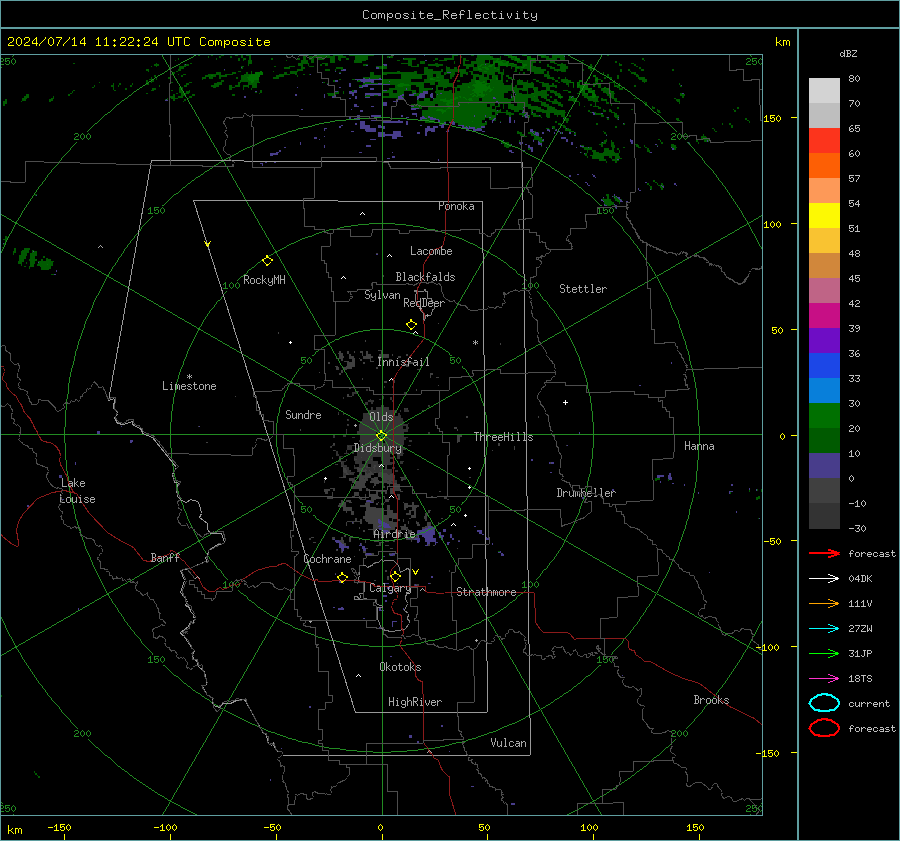Viewport: 900px width, 841px height.
Task: Click the Vulcan label
Action: tap(509, 743)
